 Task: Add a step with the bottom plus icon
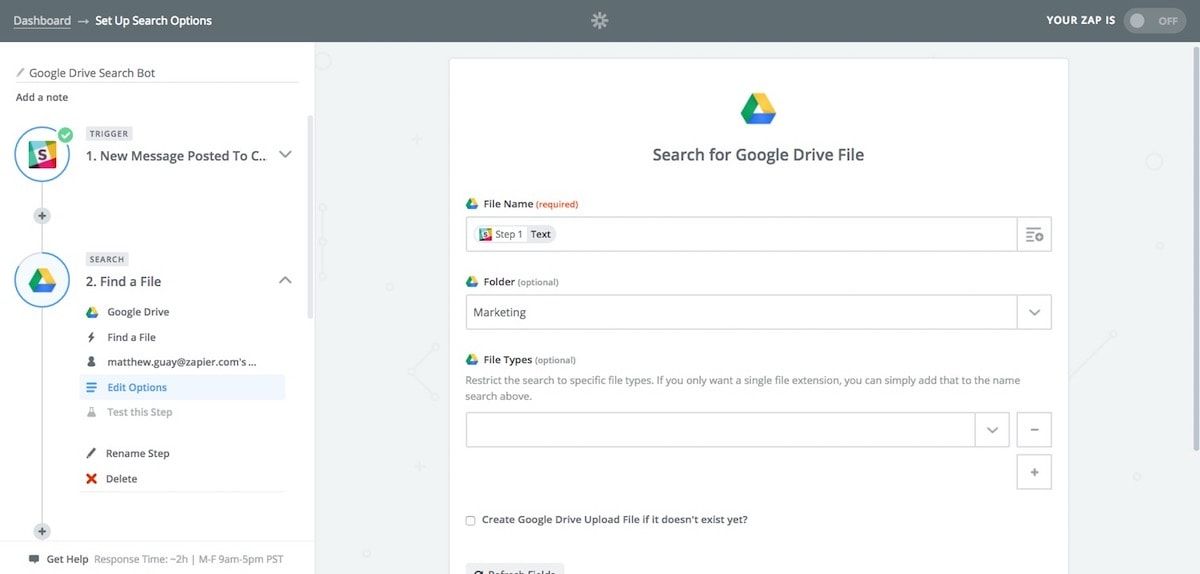(42, 531)
